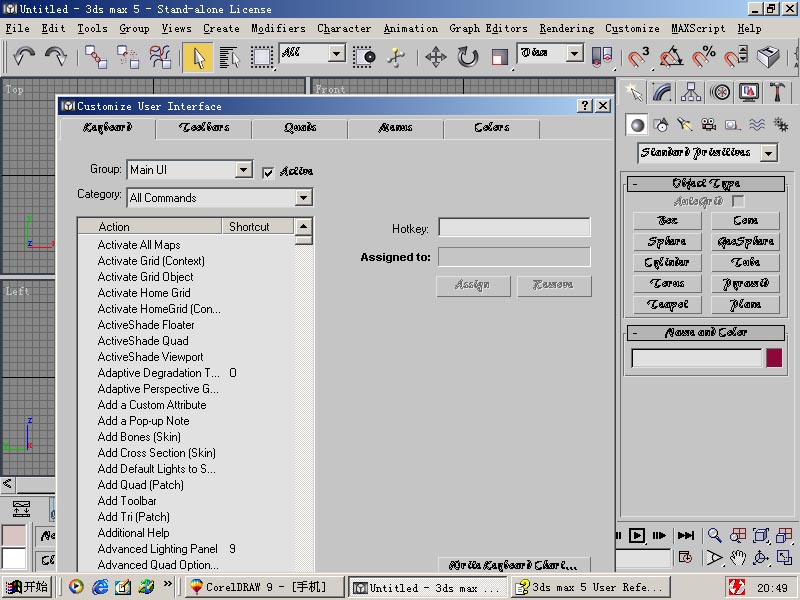Open the Graph Editors menu
This screenshot has width=800, height=600.
pyautogui.click(x=488, y=29)
